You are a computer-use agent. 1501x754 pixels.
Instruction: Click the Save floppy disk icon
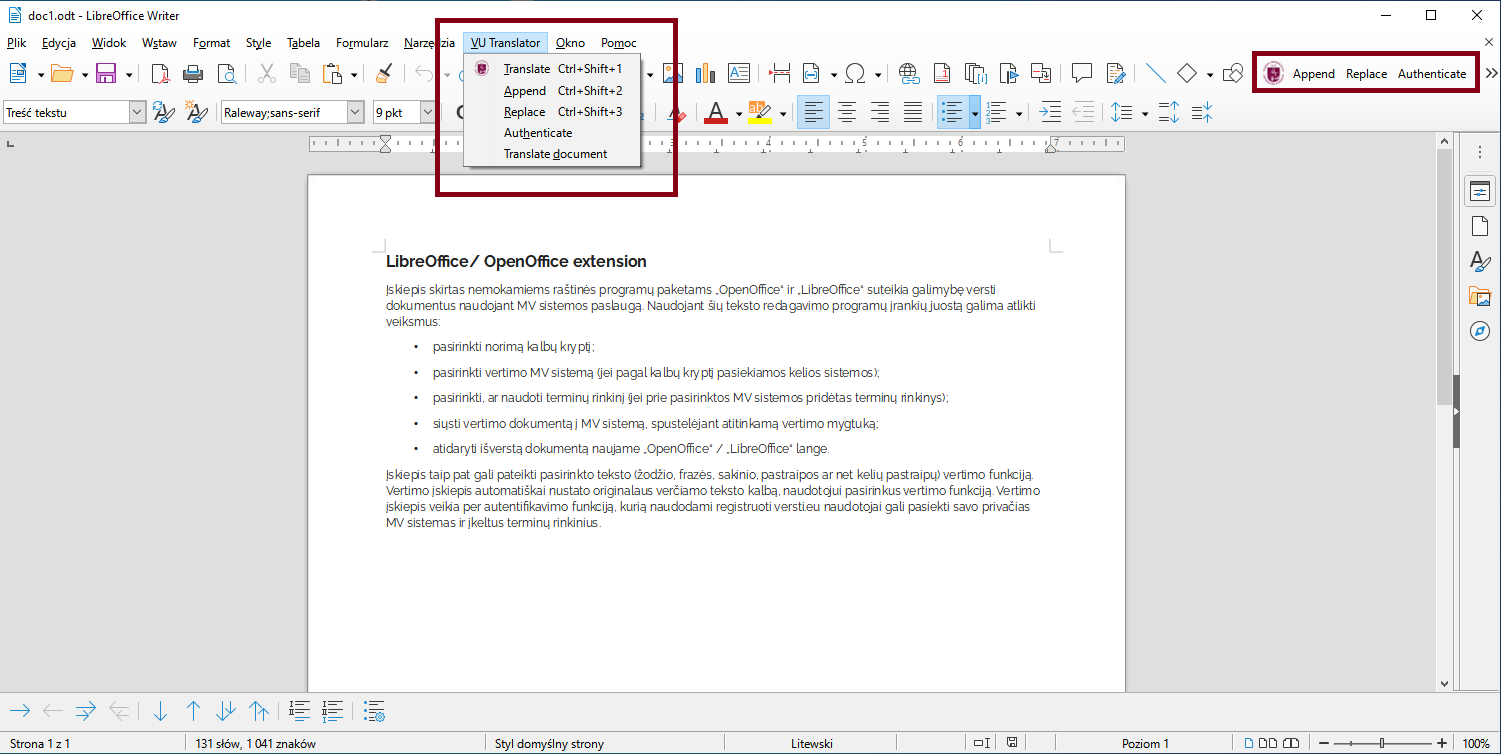click(107, 73)
